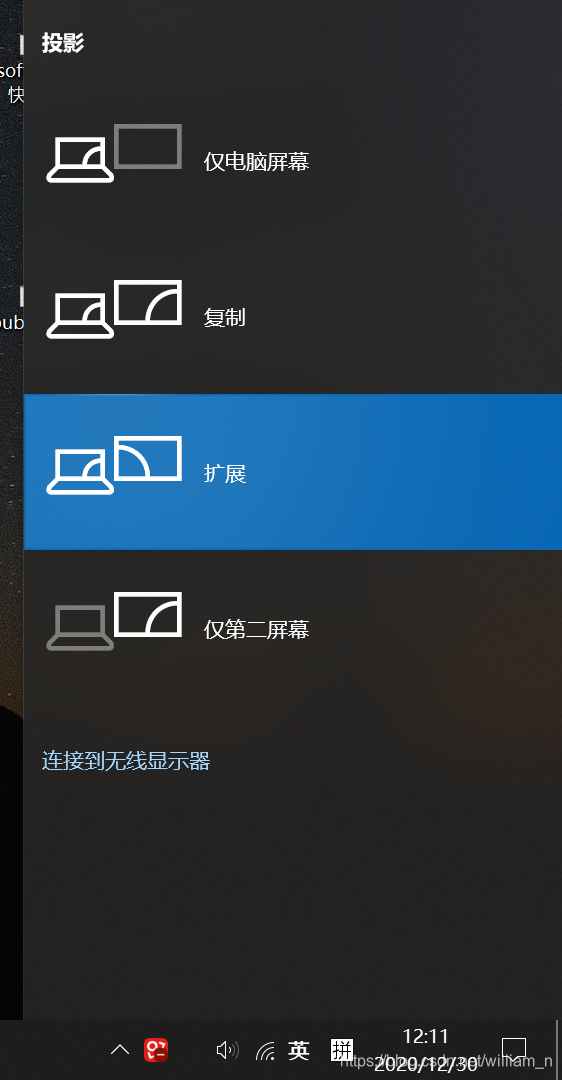Click the dual-monitor icon next to 复制
This screenshot has width=562, height=1080.
(114, 309)
